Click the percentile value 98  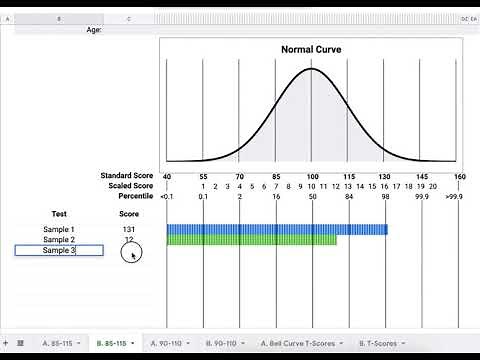click(x=385, y=197)
